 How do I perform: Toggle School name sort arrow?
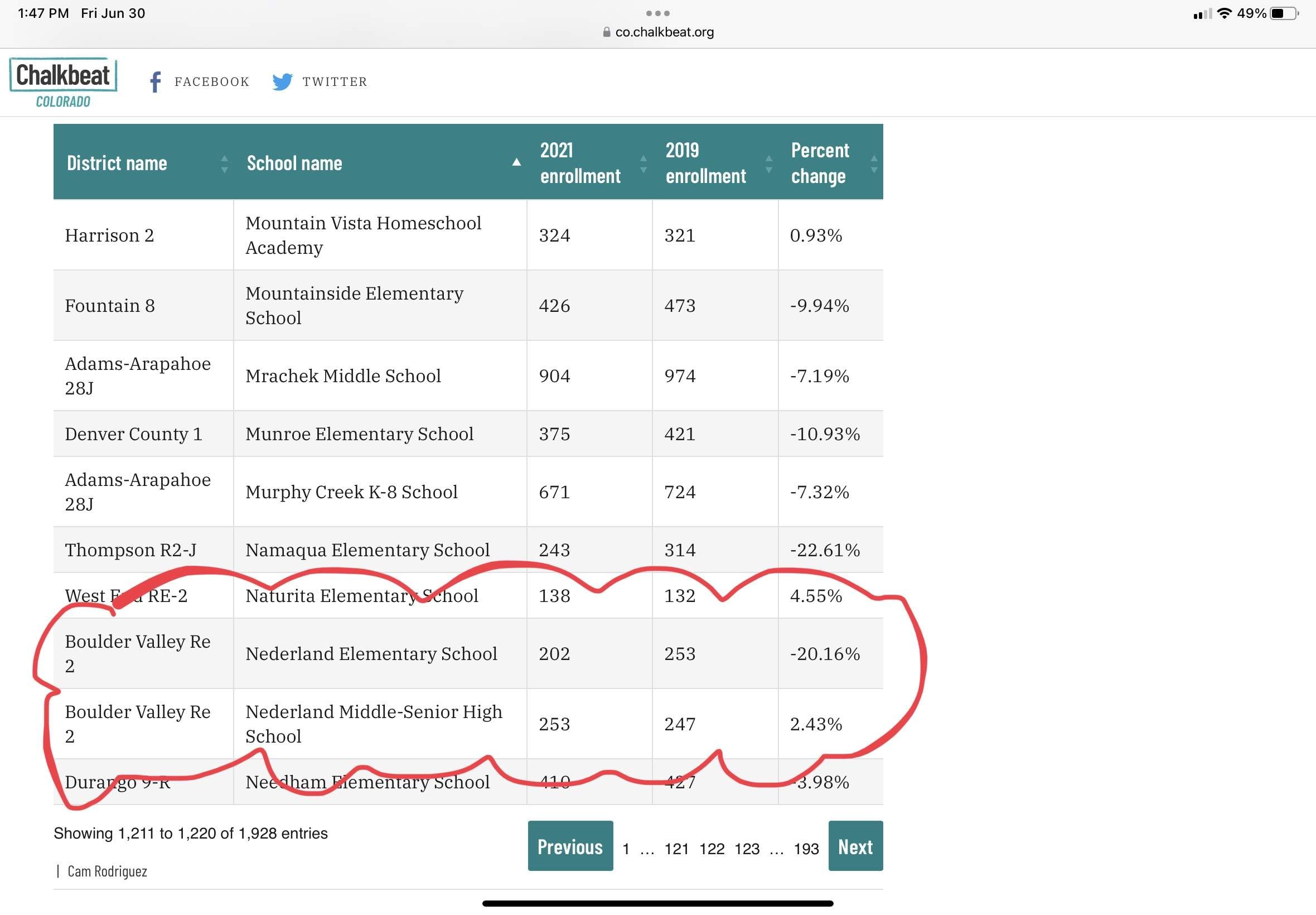click(x=516, y=163)
